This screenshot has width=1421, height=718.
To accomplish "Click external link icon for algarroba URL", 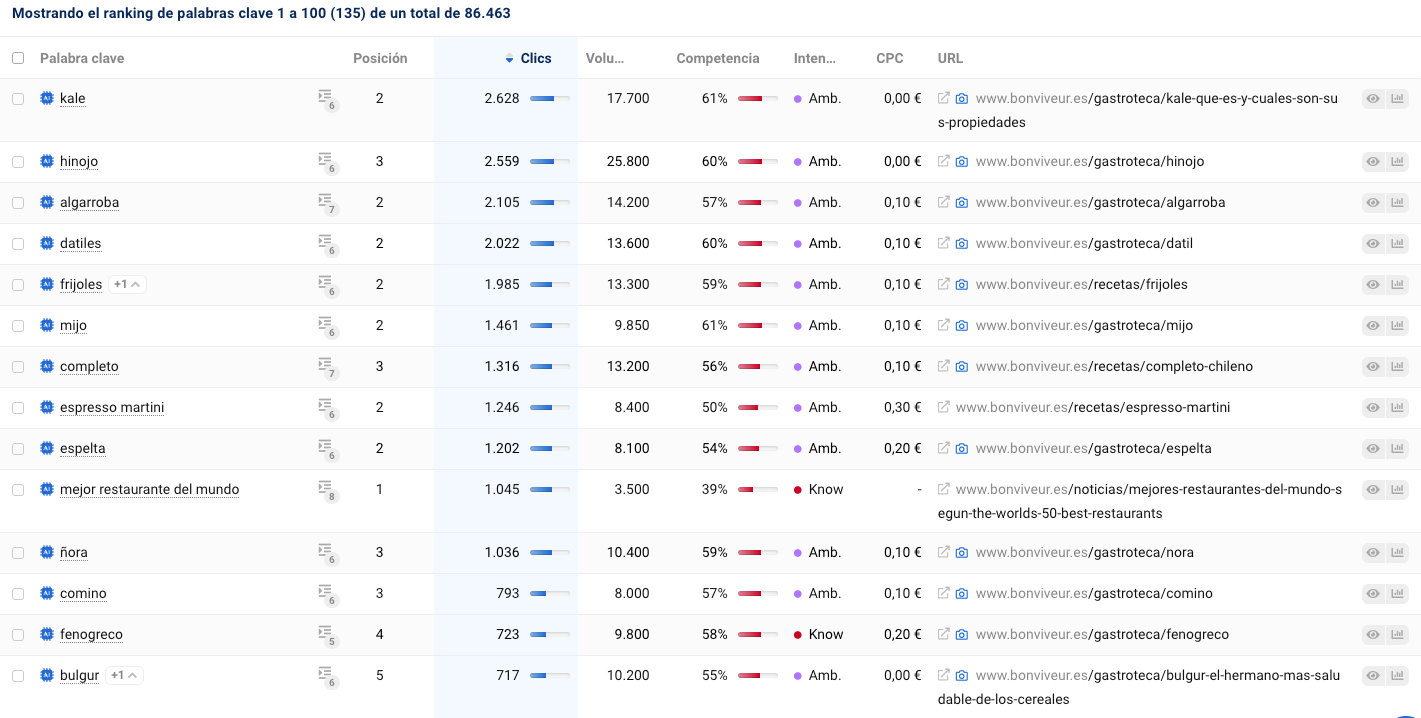I will click(943, 202).
